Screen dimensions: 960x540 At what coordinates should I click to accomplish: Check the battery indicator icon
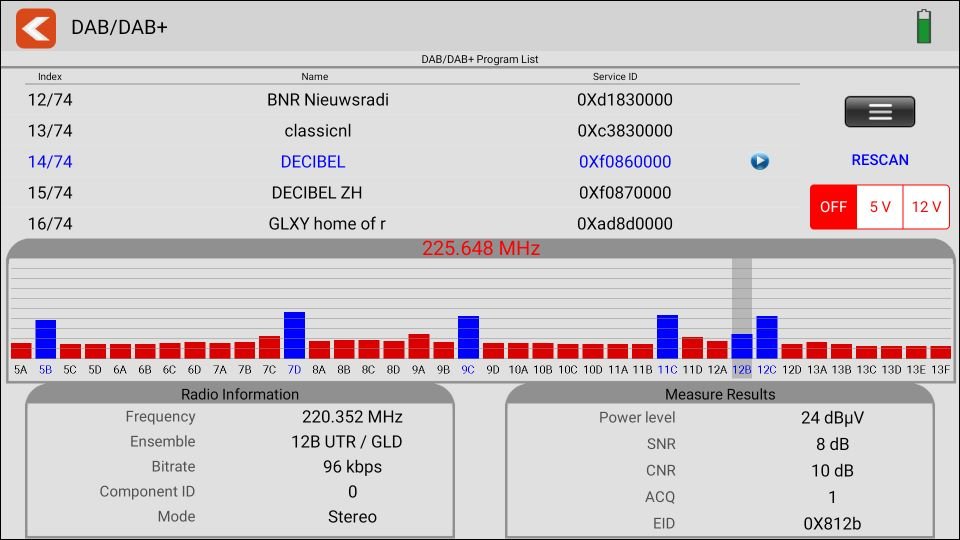pyautogui.click(x=924, y=26)
